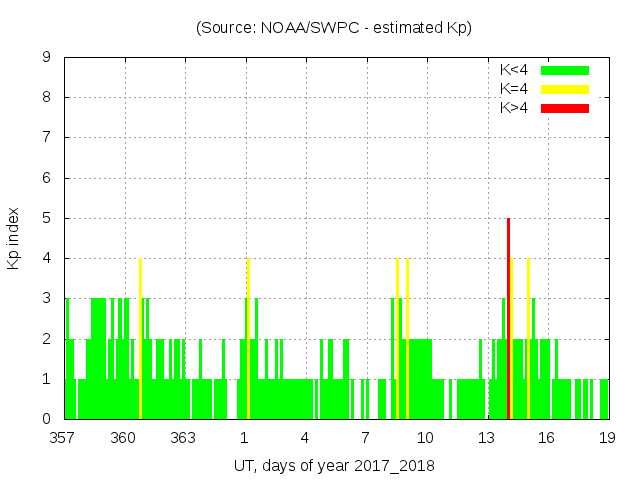Click the 'Kp index' y-axis label
This screenshot has height=480, width=640.
pyautogui.click(x=14, y=239)
